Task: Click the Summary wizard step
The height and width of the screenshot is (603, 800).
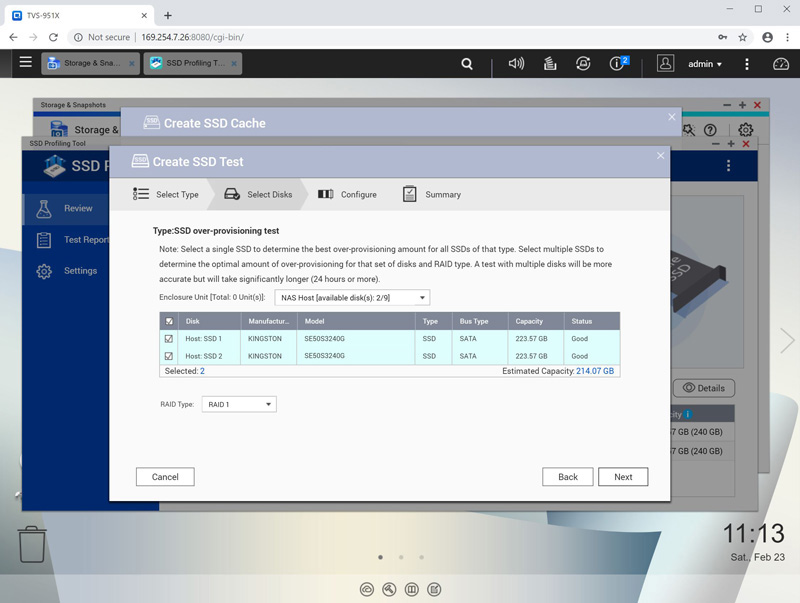Action: pyautogui.click(x=432, y=194)
